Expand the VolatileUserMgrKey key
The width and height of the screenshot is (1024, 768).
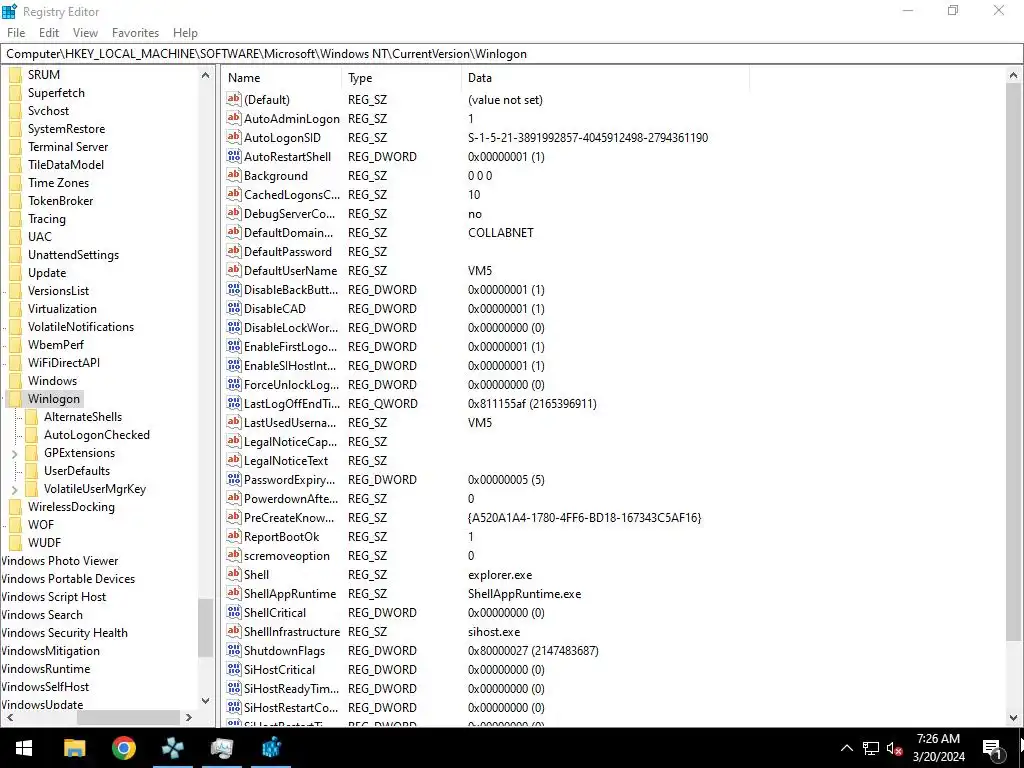[x=14, y=489]
